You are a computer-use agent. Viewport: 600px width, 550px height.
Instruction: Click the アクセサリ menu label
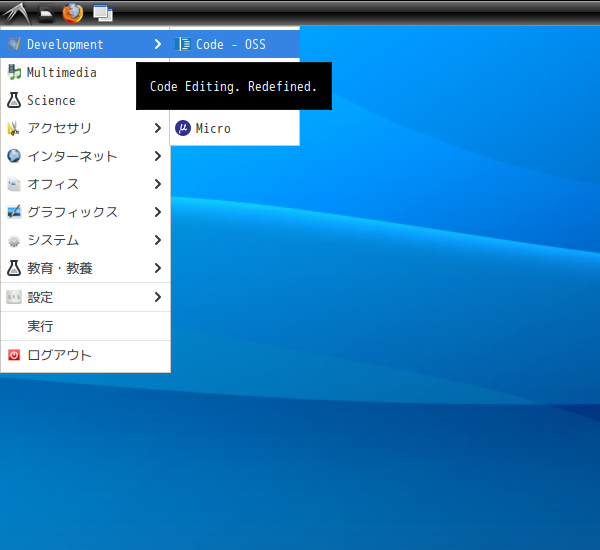click(x=59, y=128)
